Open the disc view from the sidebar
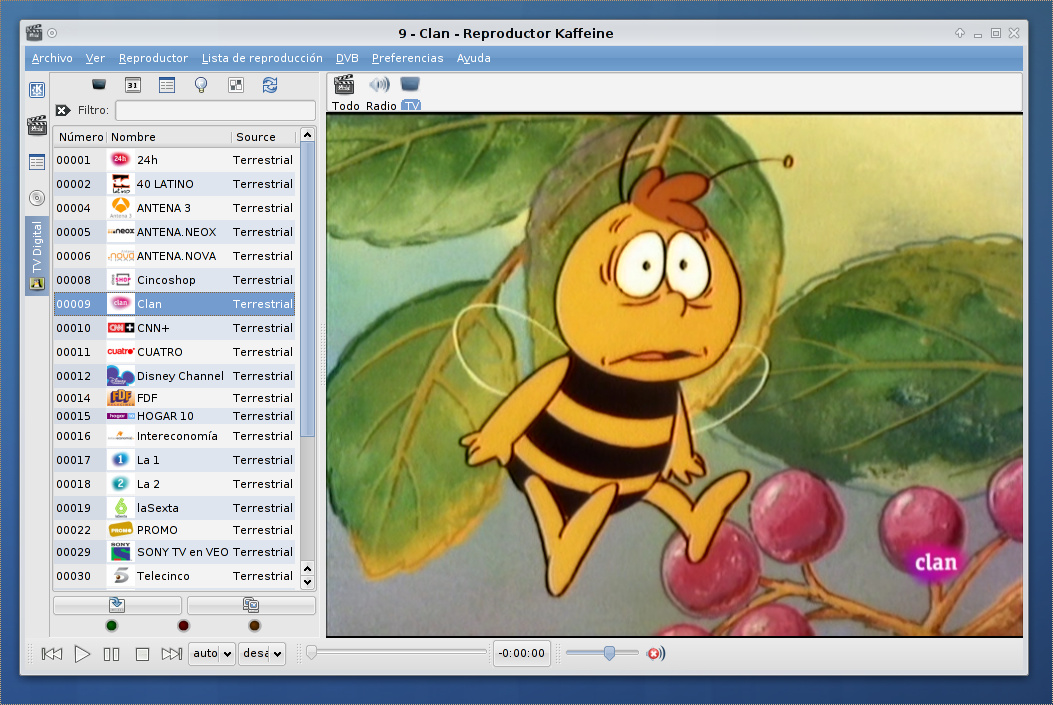 (x=37, y=198)
